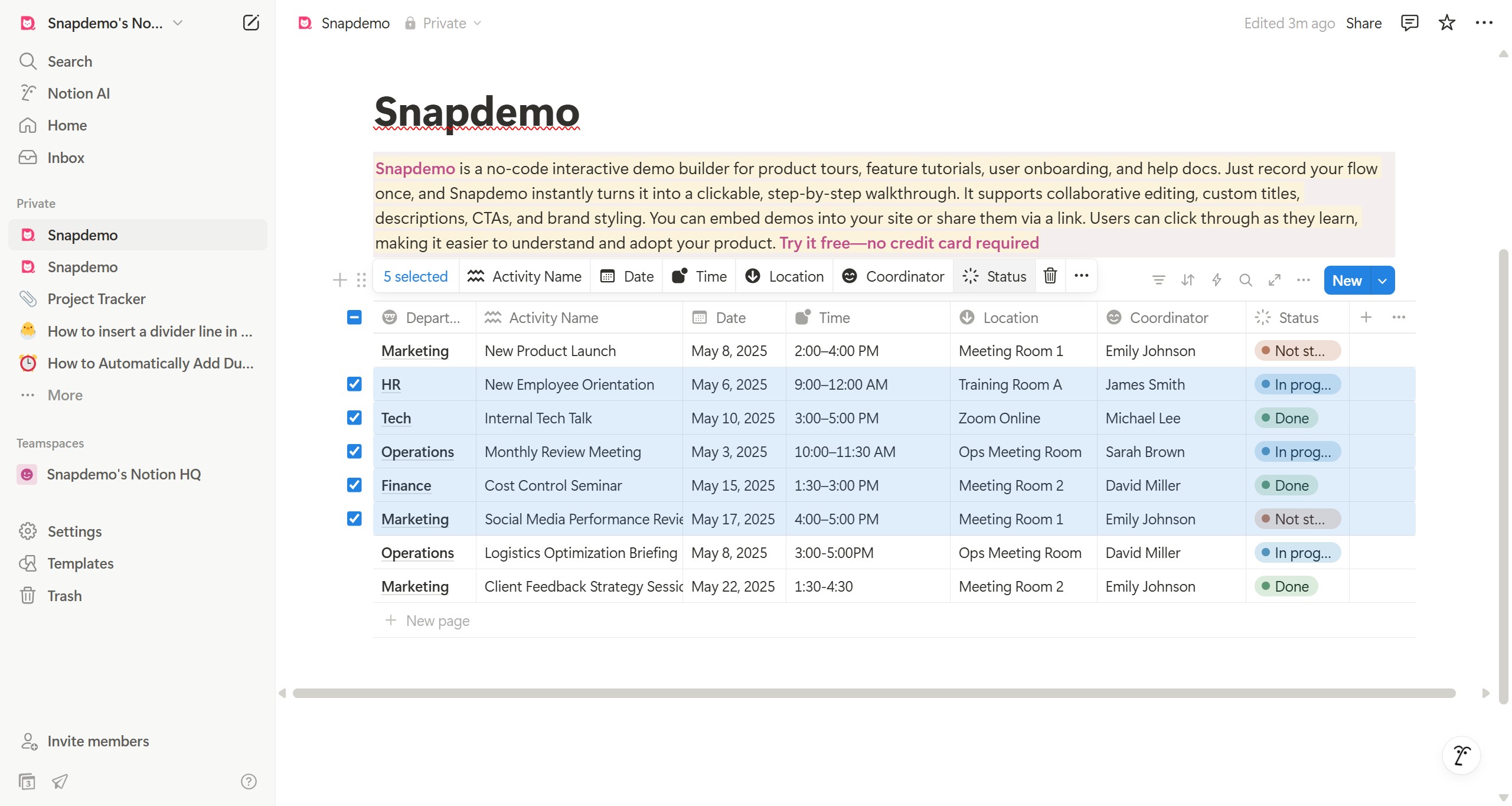Open the calendar icon in sidebar footer
Screen dimensions: 1512x806
coord(27,781)
